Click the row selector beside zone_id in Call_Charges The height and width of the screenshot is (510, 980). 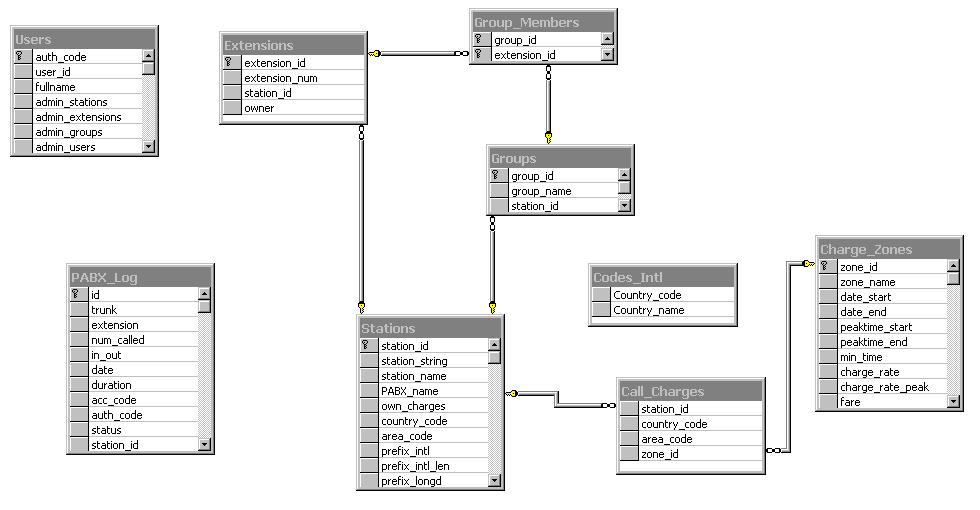(628, 454)
